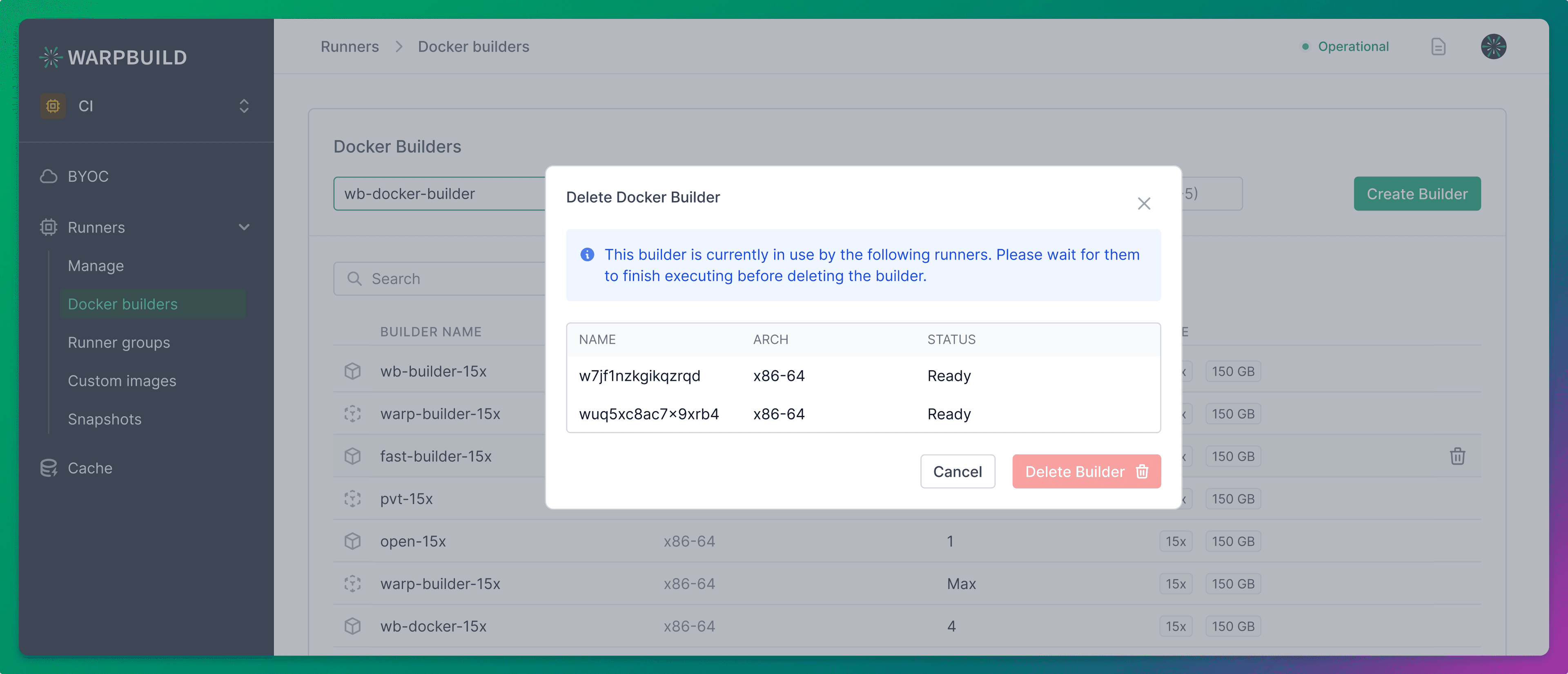Screen dimensions: 1568x674
Task: Click the Runners breadcrumb link
Action: [350, 47]
